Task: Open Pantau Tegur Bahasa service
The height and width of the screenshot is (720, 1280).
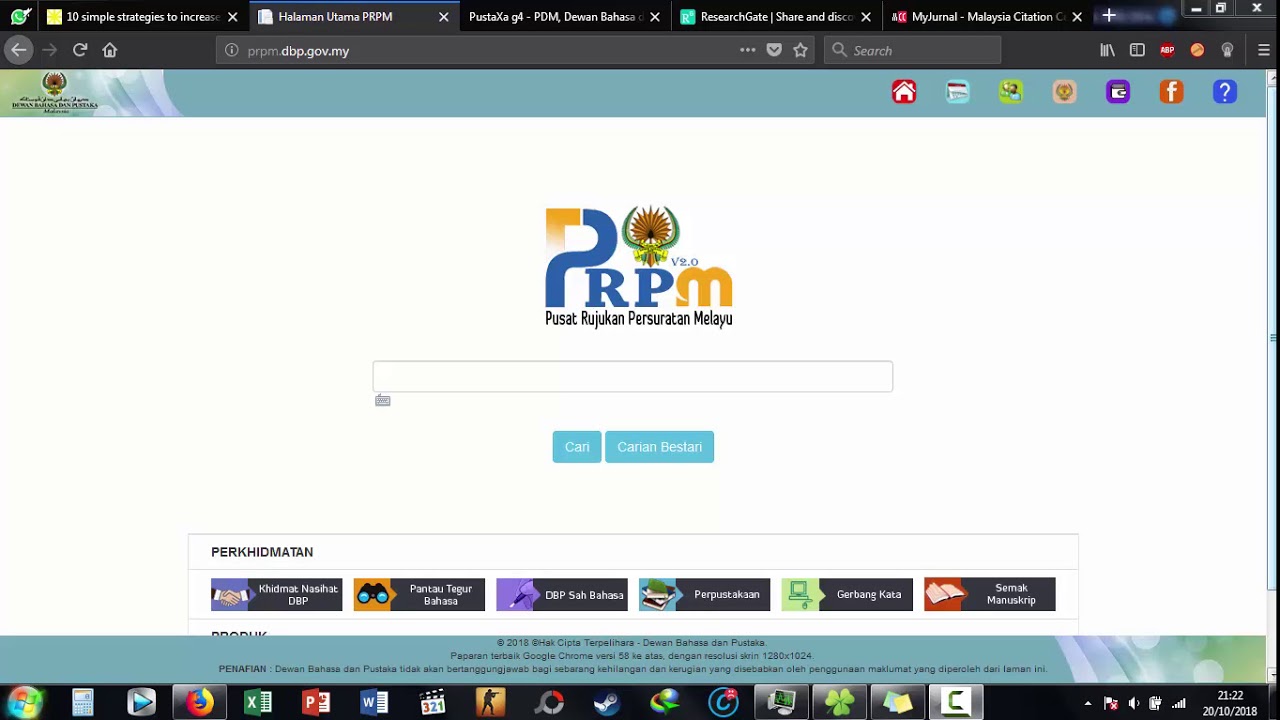Action: pos(419,595)
